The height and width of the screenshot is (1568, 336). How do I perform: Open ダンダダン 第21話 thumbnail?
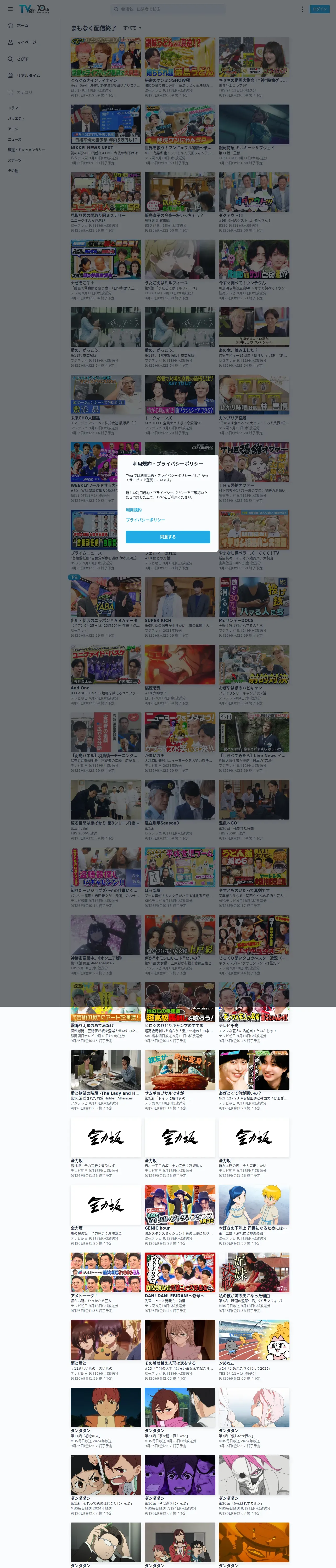tap(180, 1408)
